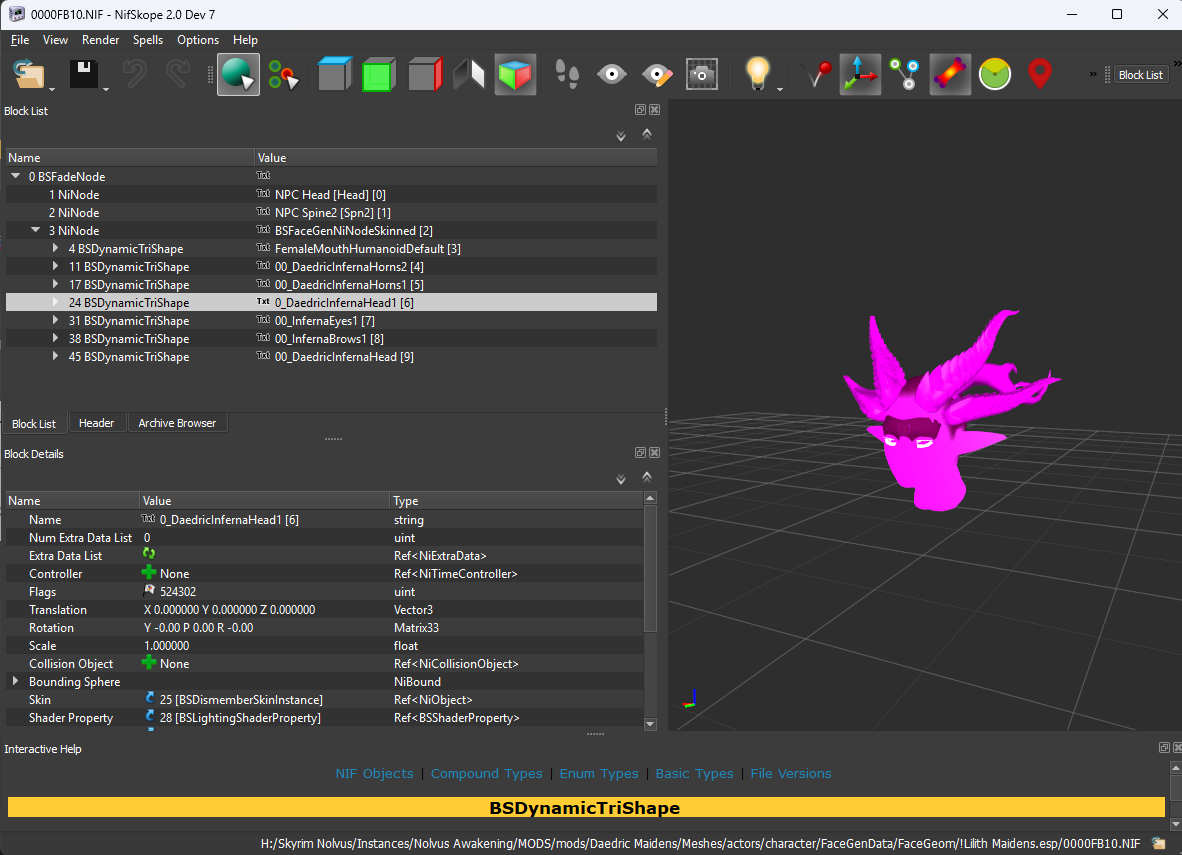The width and height of the screenshot is (1182, 855).
Task: Click the green yellow dial icon
Action: [995, 75]
